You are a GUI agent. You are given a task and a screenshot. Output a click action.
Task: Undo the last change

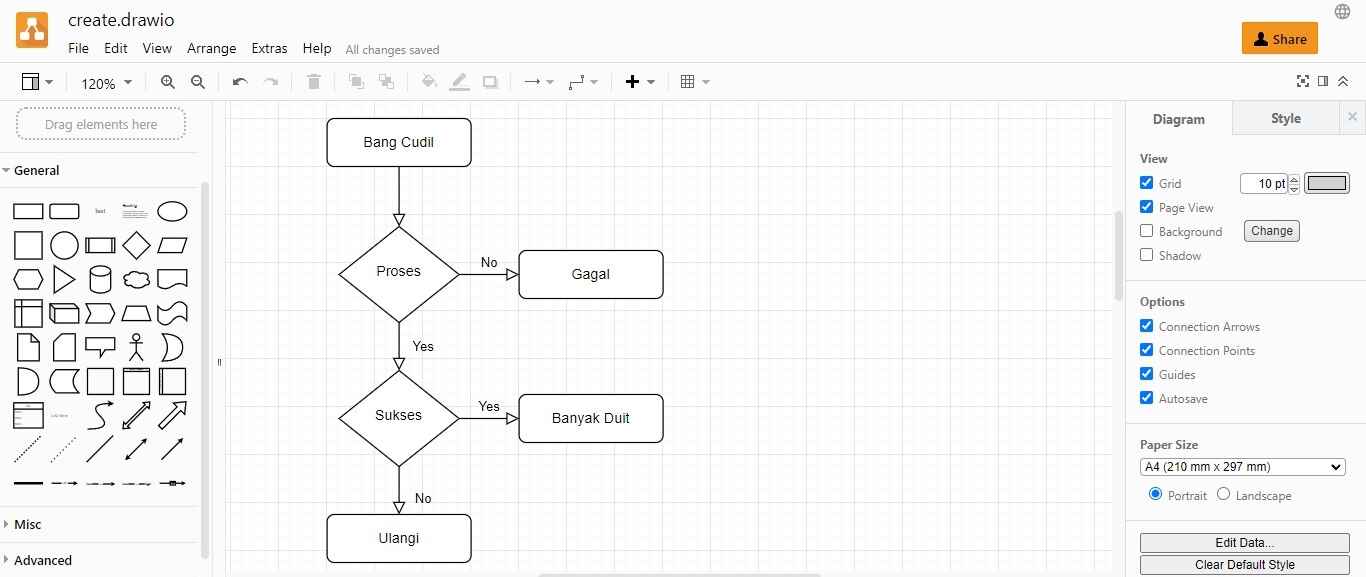(x=240, y=82)
